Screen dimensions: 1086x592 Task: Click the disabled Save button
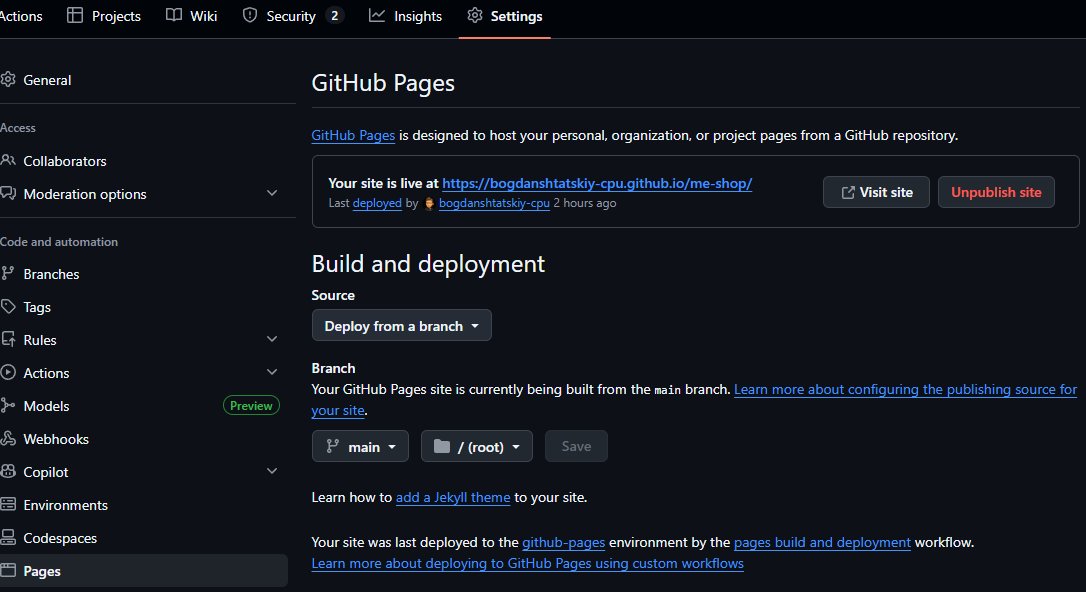tap(576, 447)
